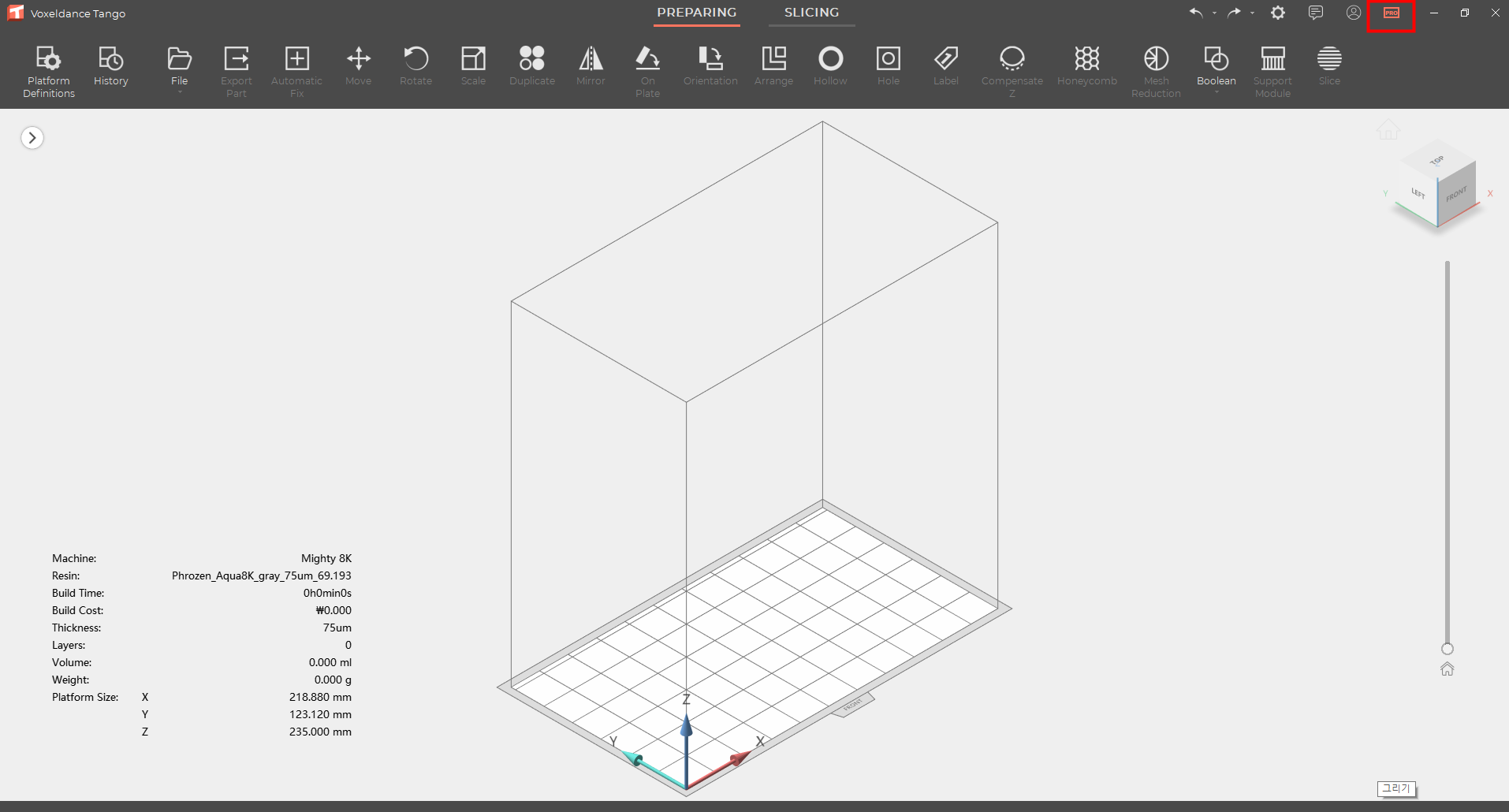Open the undo history dropdown arrow
Viewport: 1509px width, 812px height.
1214,13
